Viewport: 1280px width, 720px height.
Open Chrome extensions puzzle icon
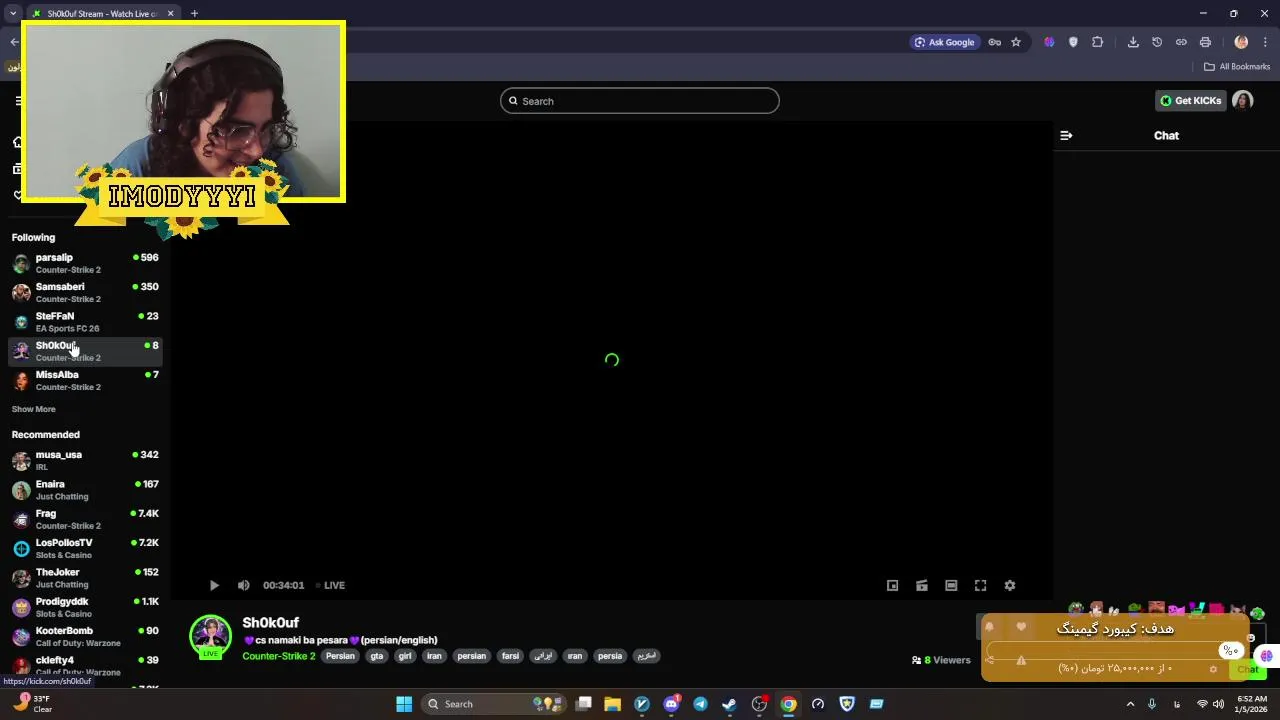pyautogui.click(x=1098, y=42)
